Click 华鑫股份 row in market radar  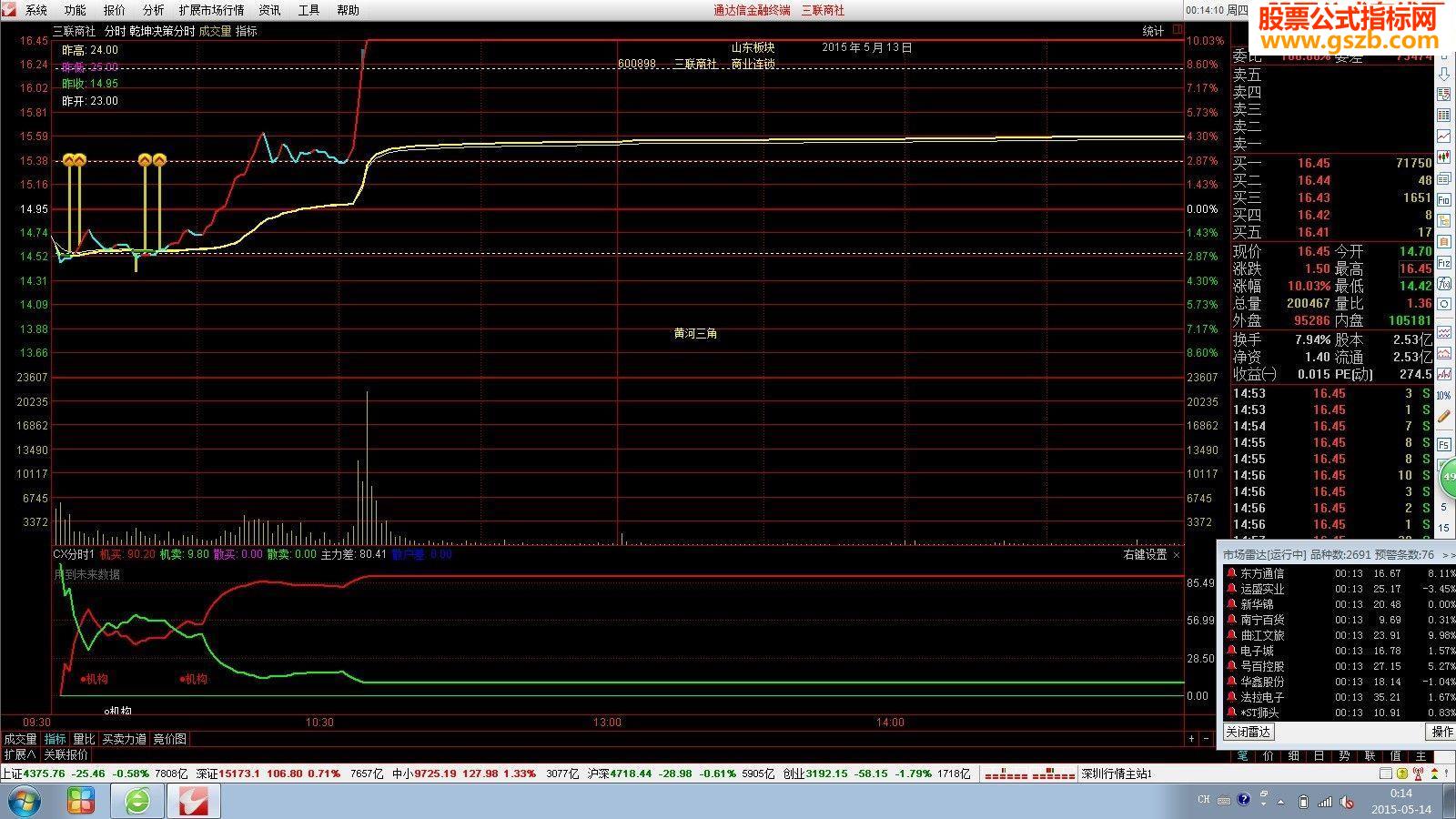[x=1339, y=682]
